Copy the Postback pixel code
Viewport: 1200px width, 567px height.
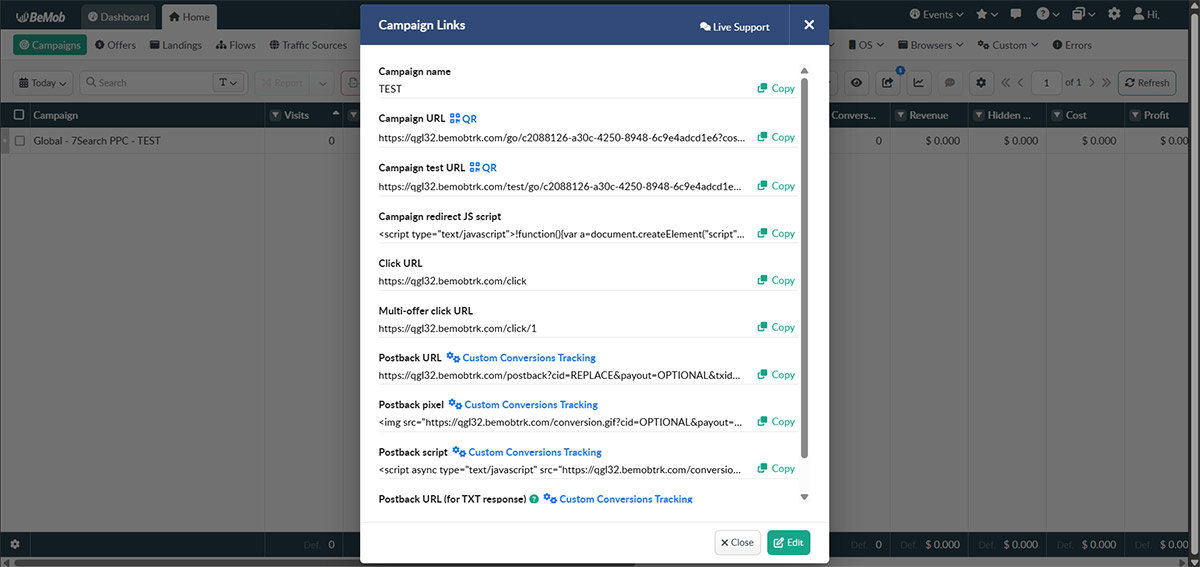776,422
